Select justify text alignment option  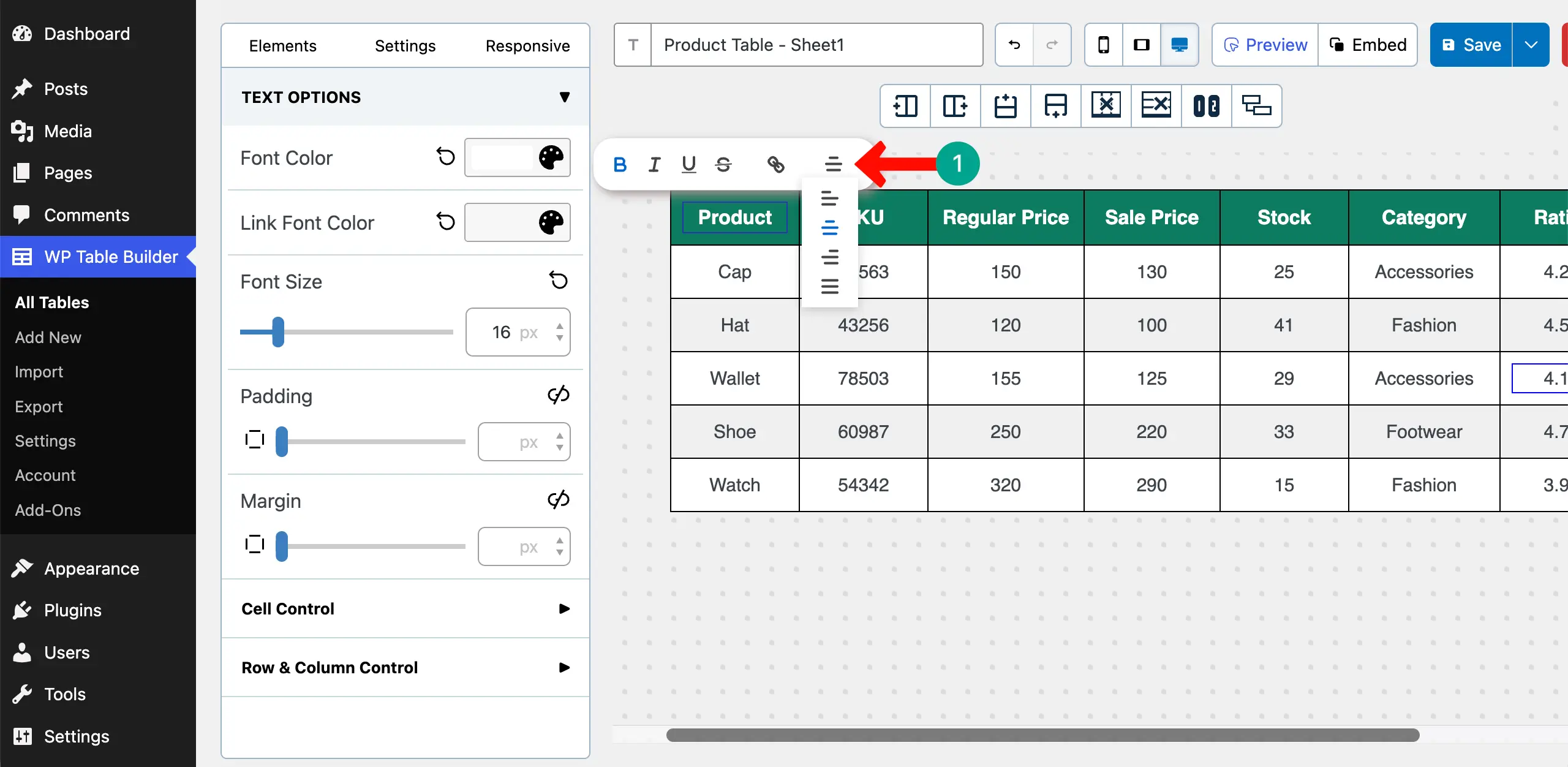click(829, 286)
